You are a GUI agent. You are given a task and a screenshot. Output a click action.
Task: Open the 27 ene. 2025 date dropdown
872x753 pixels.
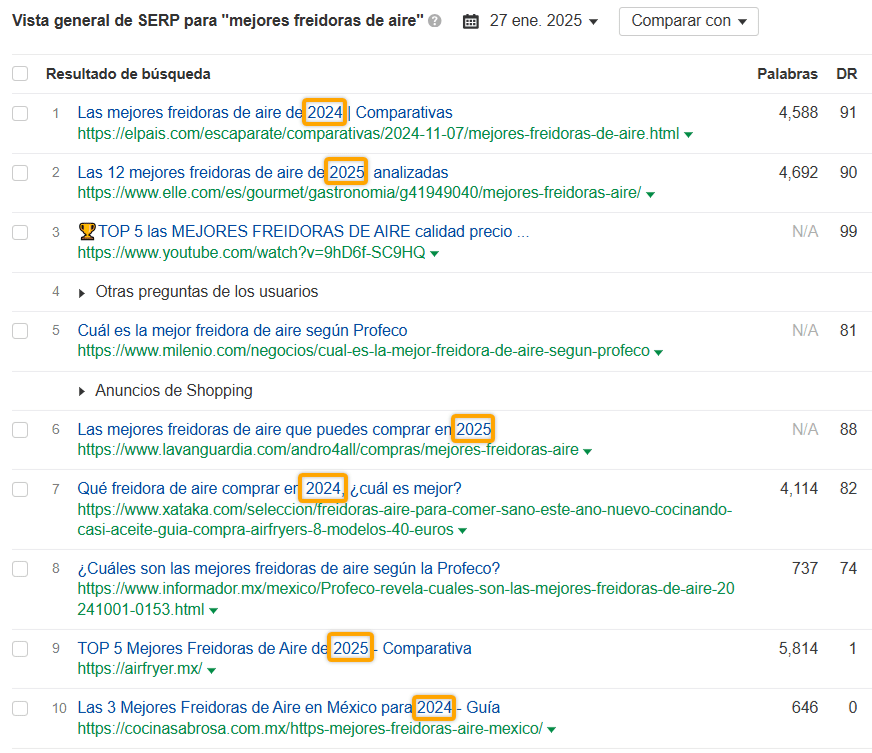(x=543, y=21)
